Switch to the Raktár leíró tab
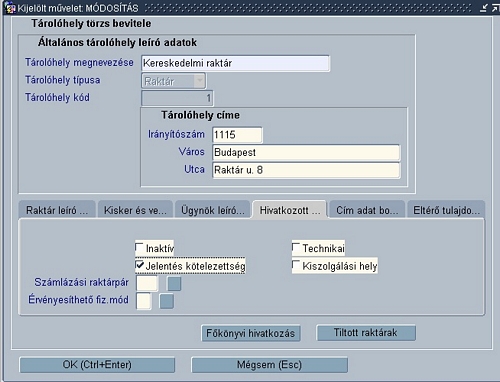This screenshot has width=500, height=382. coord(57,210)
